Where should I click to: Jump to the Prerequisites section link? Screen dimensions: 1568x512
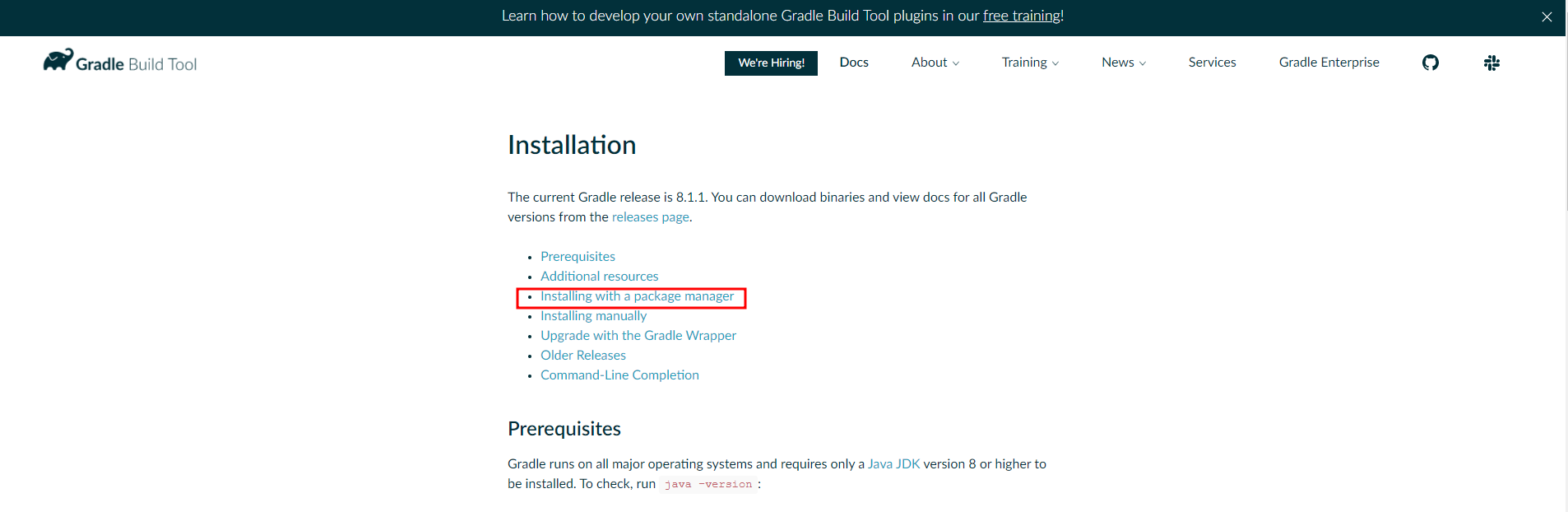(578, 257)
